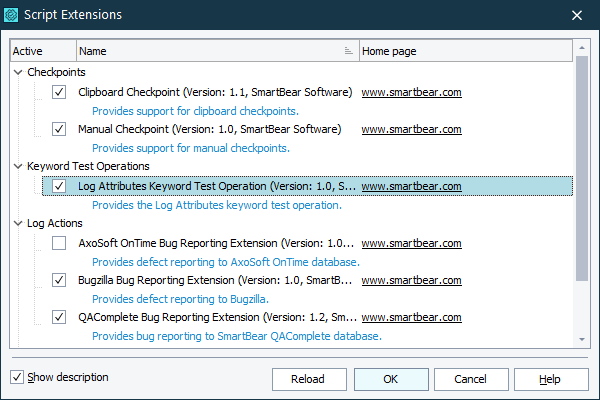Click the Cancel button
The height and width of the screenshot is (400, 600).
click(x=469, y=379)
